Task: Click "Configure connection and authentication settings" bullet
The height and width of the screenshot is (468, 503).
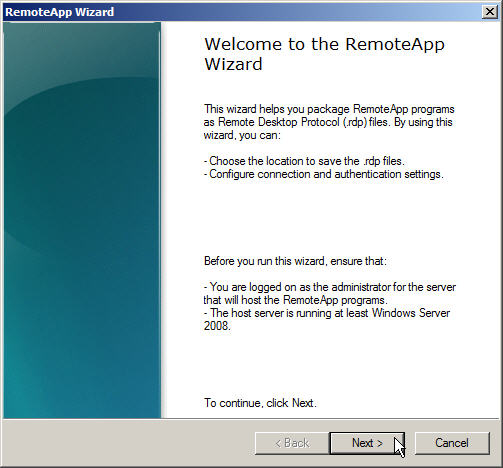Action: pyautogui.click(x=324, y=174)
